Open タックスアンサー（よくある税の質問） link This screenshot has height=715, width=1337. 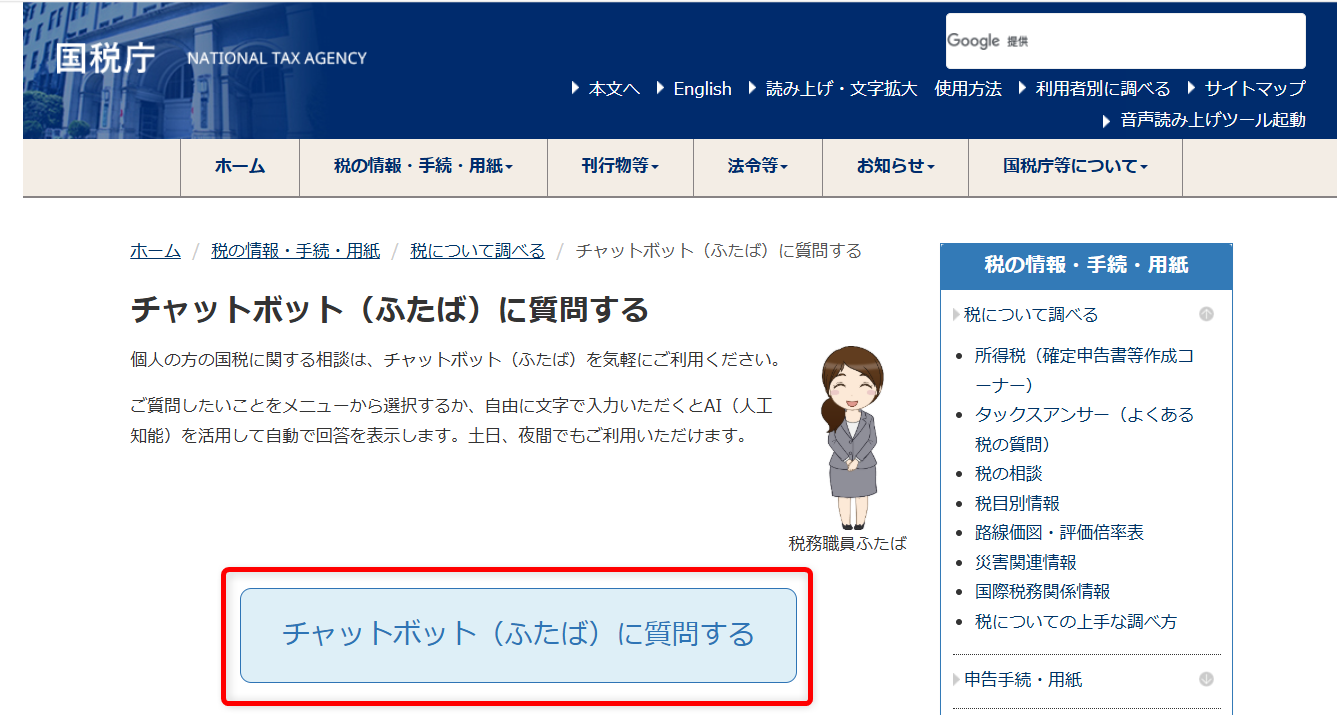tap(1084, 429)
